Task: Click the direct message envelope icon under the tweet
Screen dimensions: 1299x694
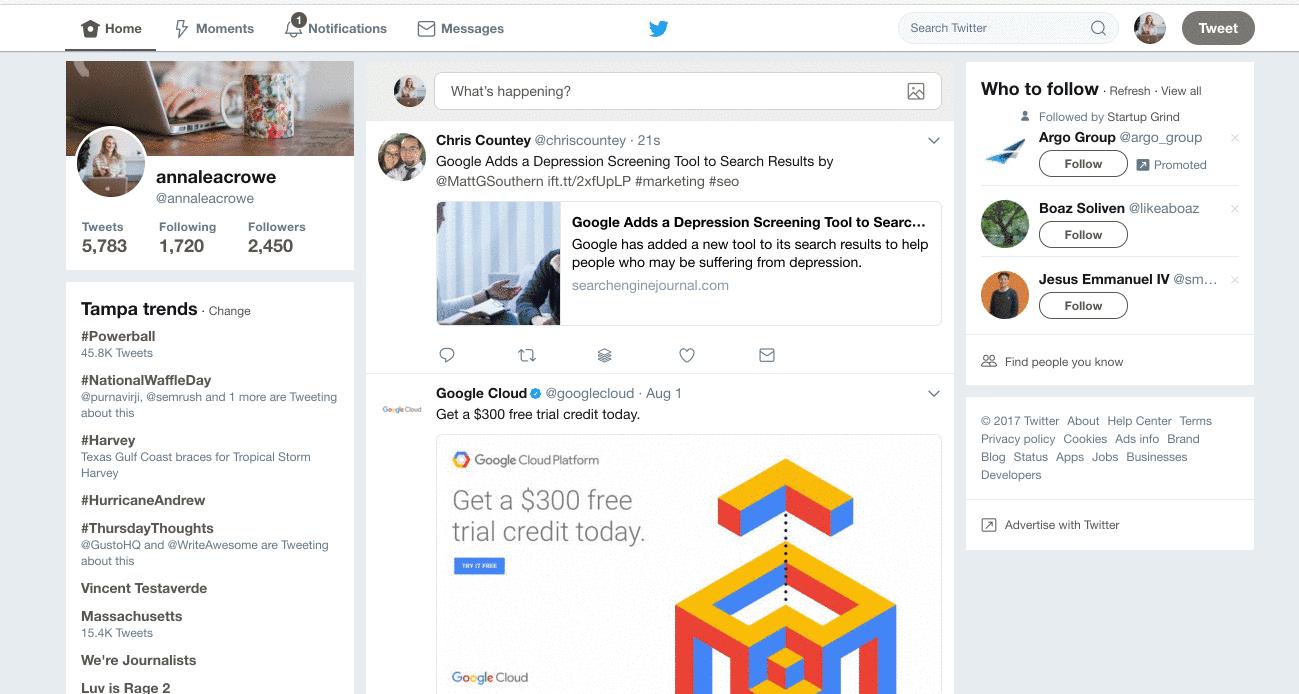Action: click(x=767, y=355)
